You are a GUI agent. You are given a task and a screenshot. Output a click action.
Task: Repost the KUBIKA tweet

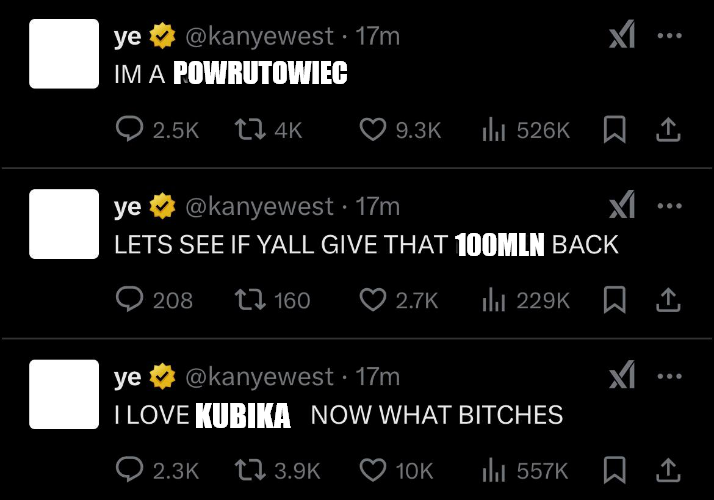coord(246,469)
